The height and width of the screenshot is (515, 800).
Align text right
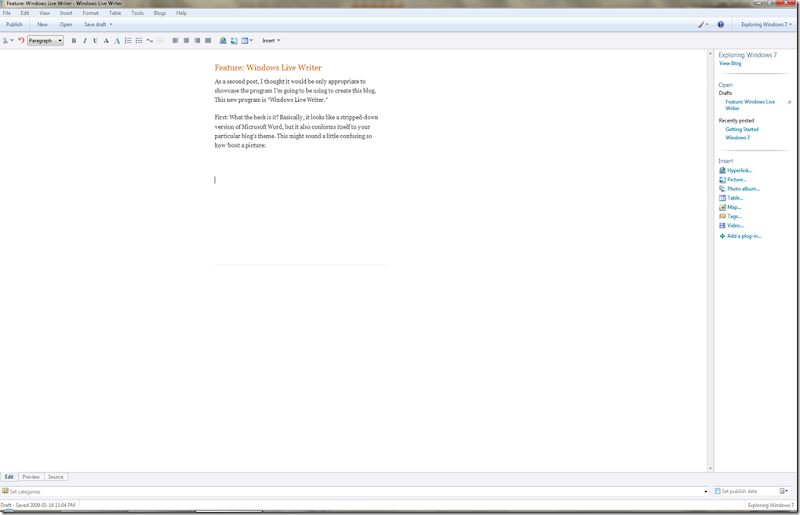[197, 40]
